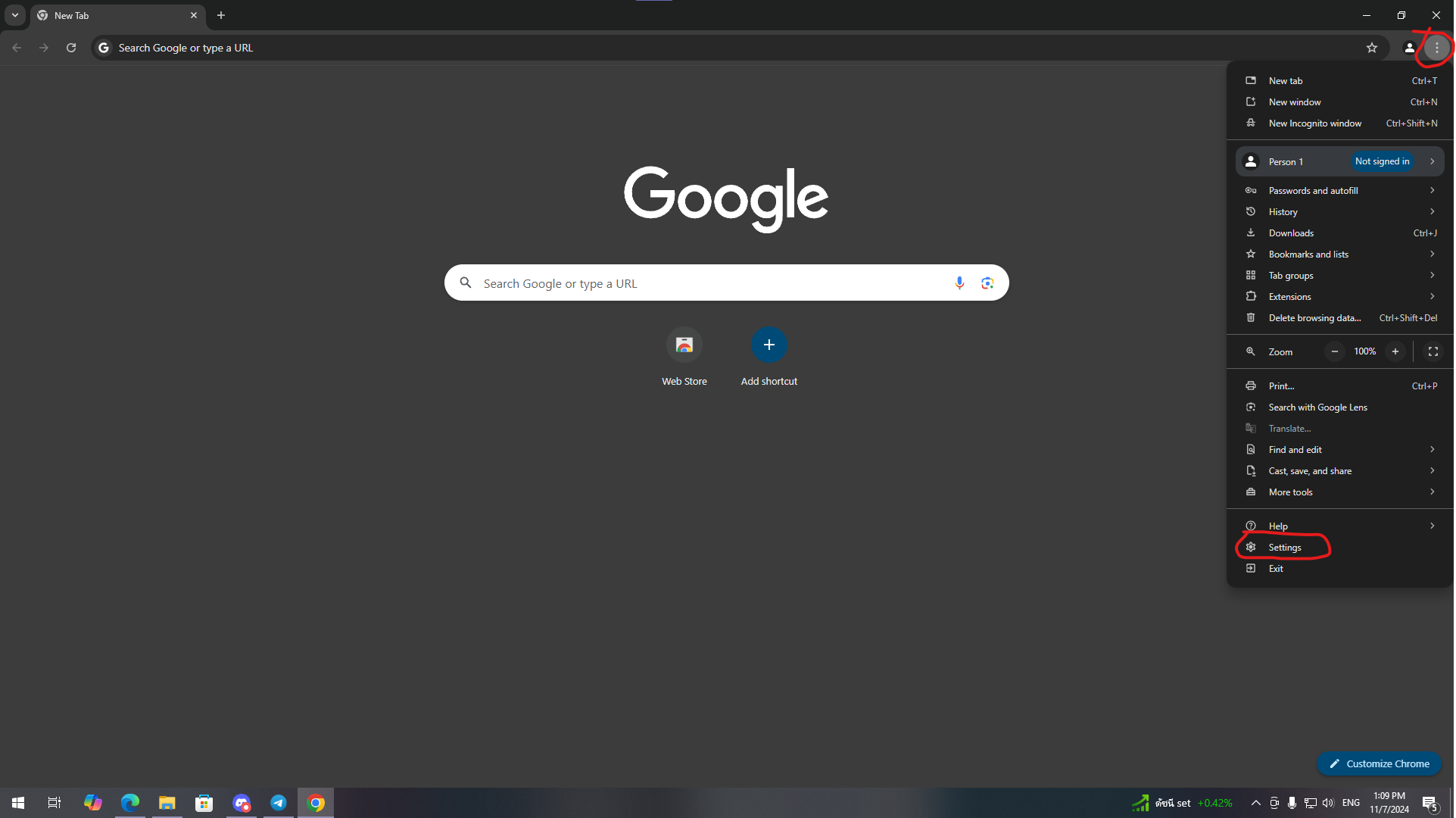
Task: Expand the History submenu
Action: (x=1341, y=212)
